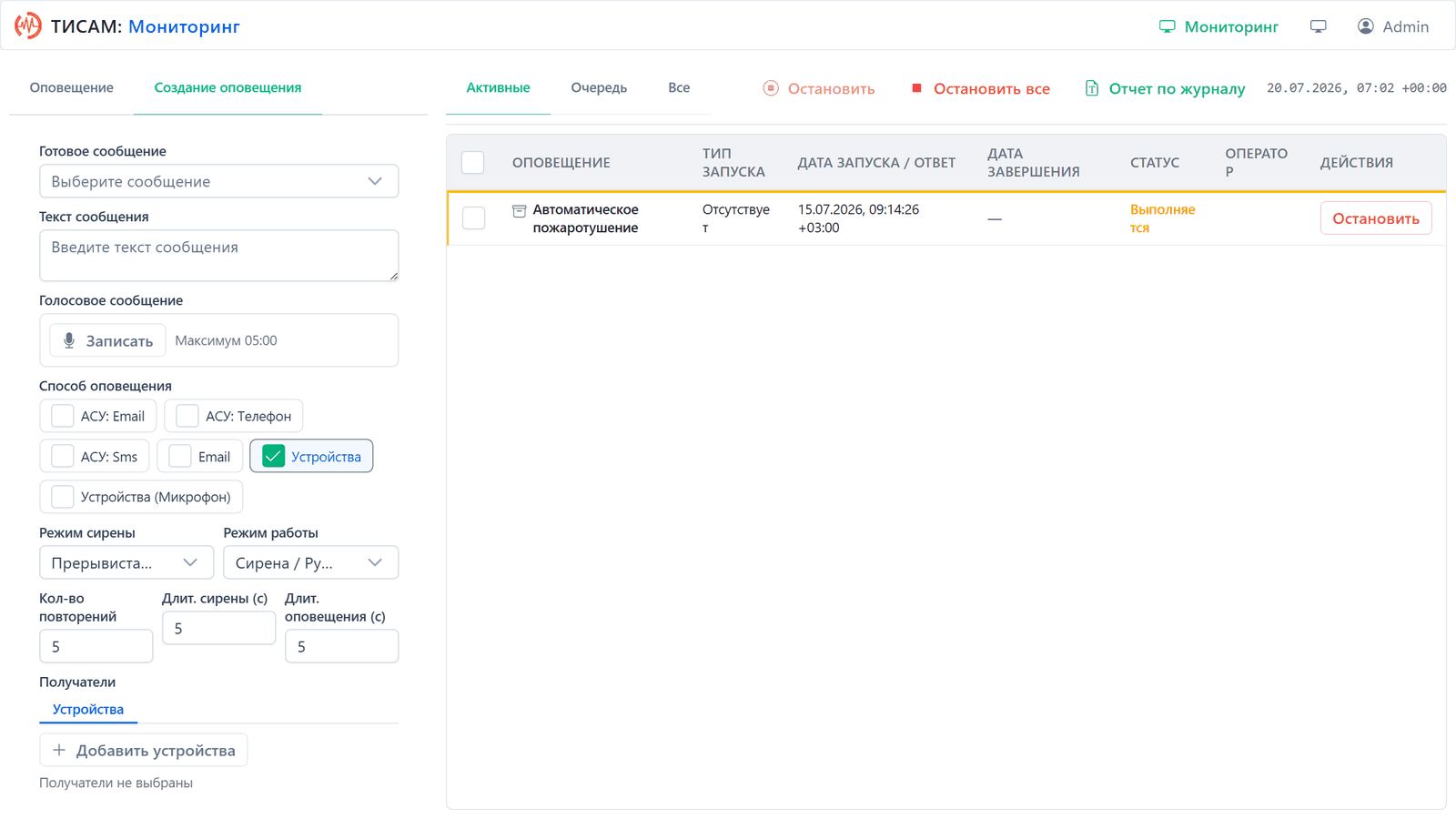Viewport: 1456px width, 819px height.
Task: Click the journal report document icon
Action: point(1092,88)
